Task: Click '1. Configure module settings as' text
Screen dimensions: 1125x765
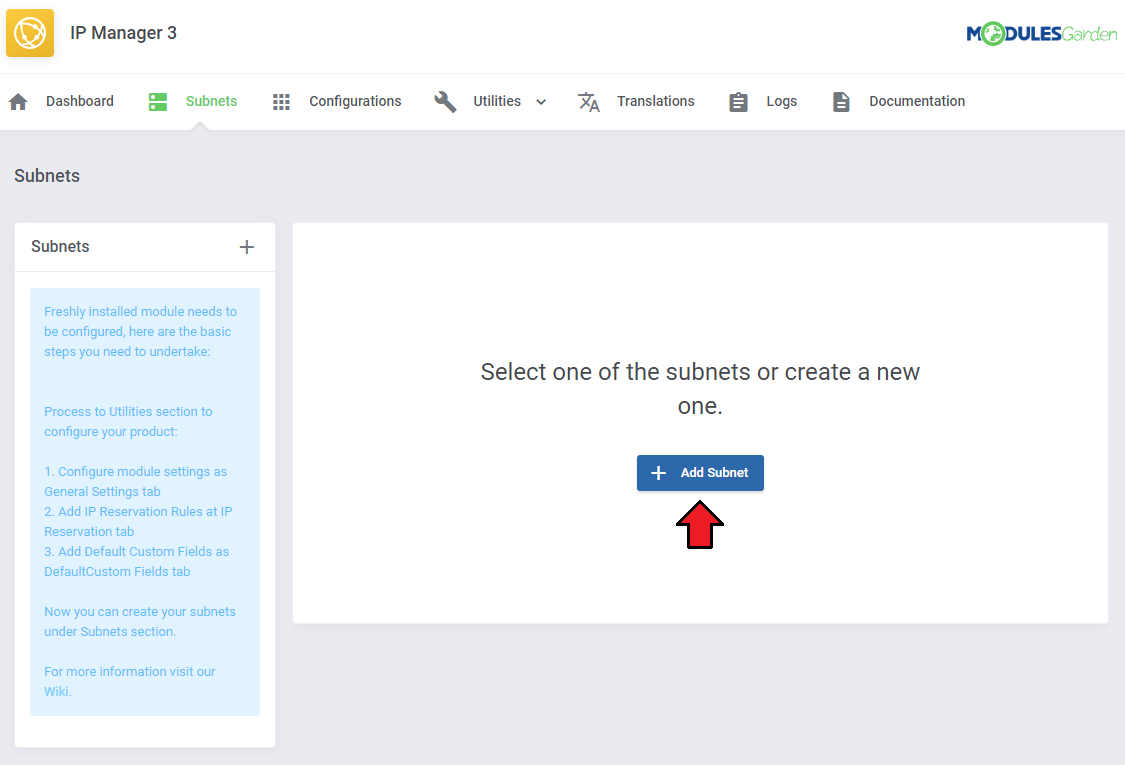Action: pyautogui.click(x=136, y=471)
